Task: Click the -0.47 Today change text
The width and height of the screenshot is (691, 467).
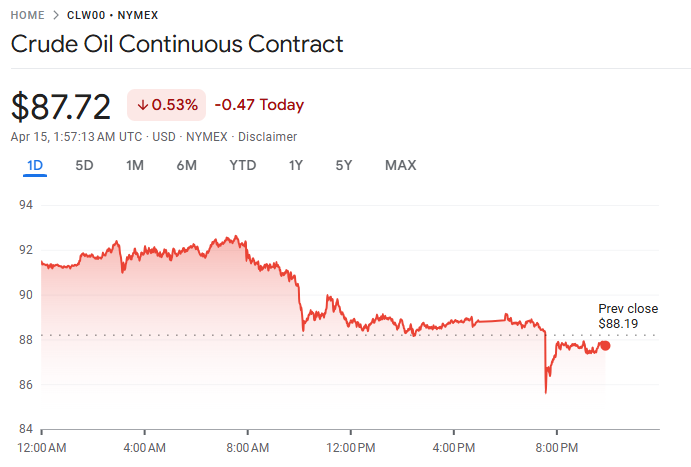Action: coord(259,105)
